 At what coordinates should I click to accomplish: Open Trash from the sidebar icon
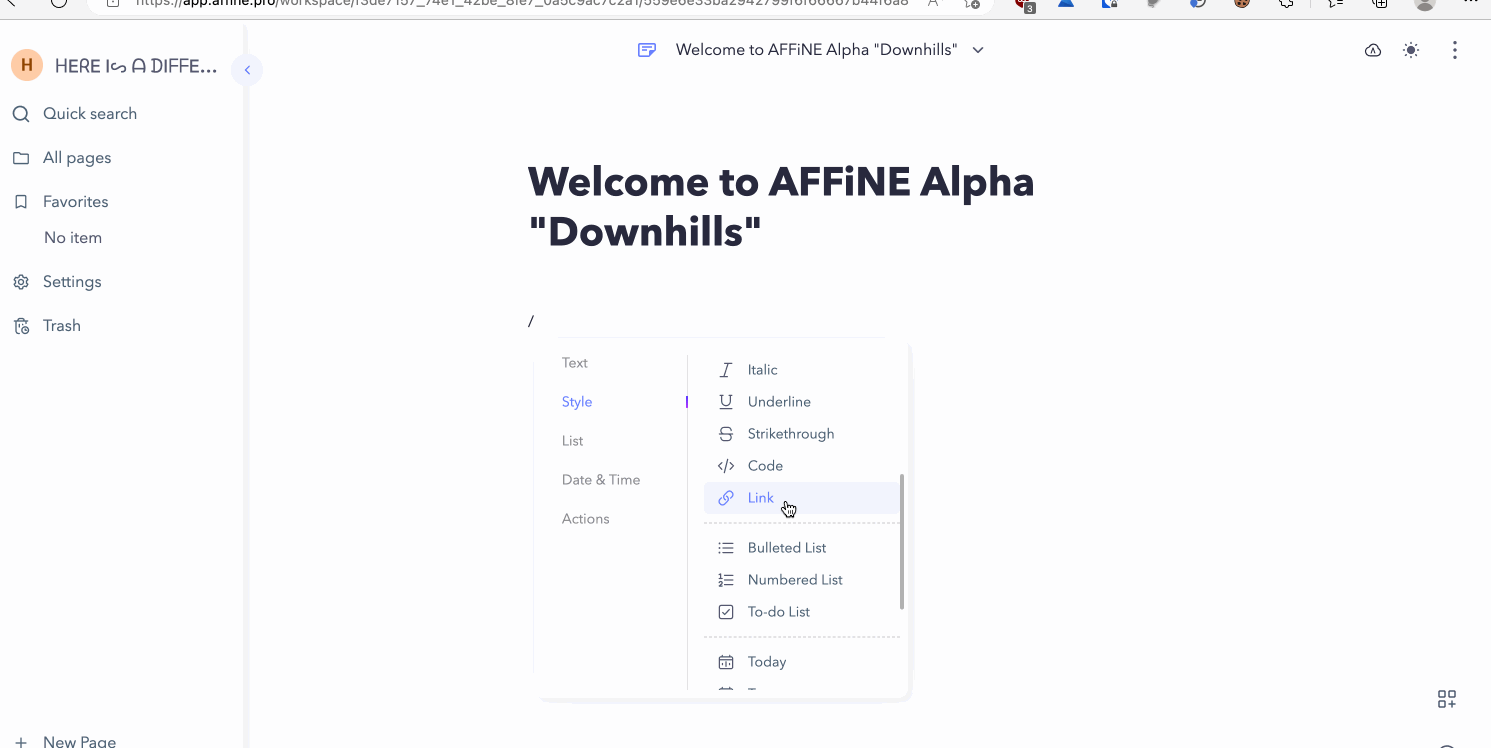(21, 325)
